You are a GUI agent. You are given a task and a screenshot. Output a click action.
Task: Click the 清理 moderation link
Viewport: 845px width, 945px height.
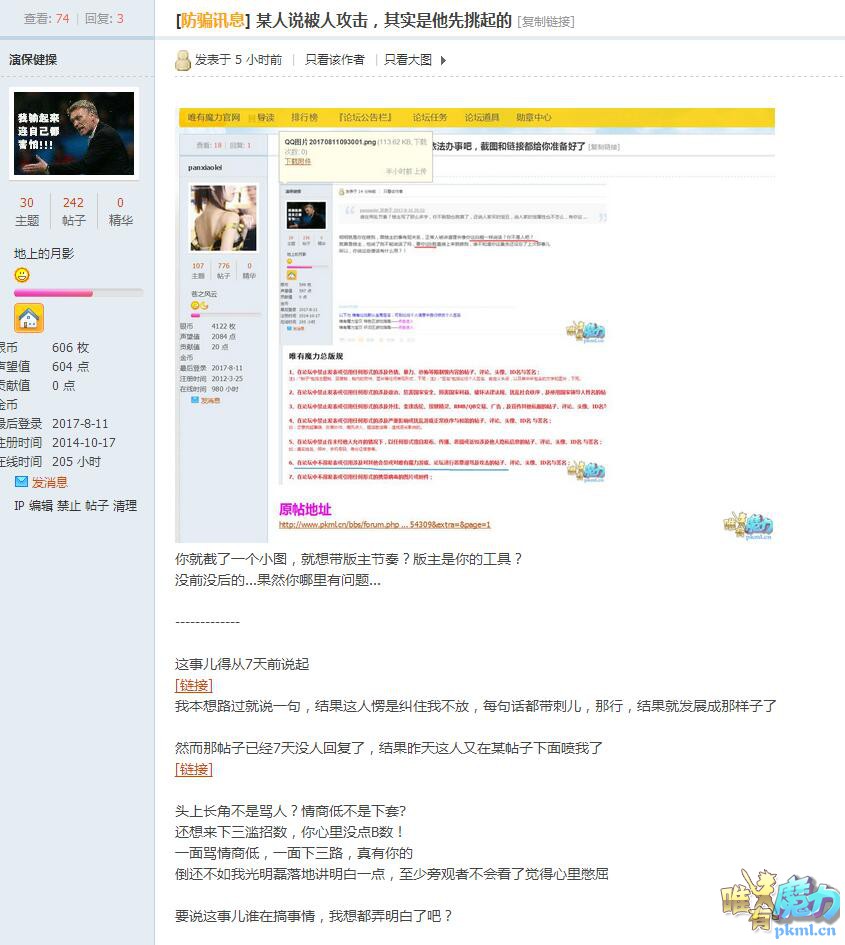(125, 506)
